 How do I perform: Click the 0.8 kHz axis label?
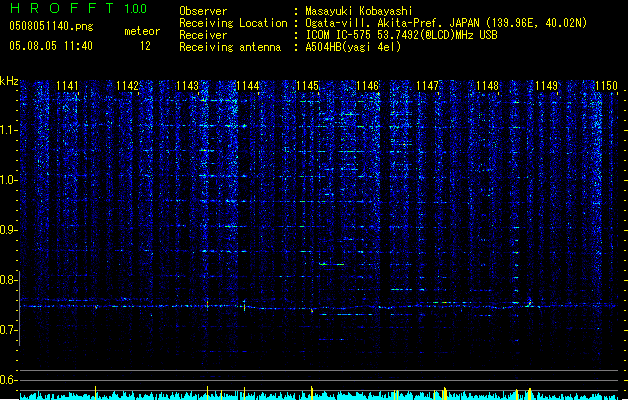[8, 280]
